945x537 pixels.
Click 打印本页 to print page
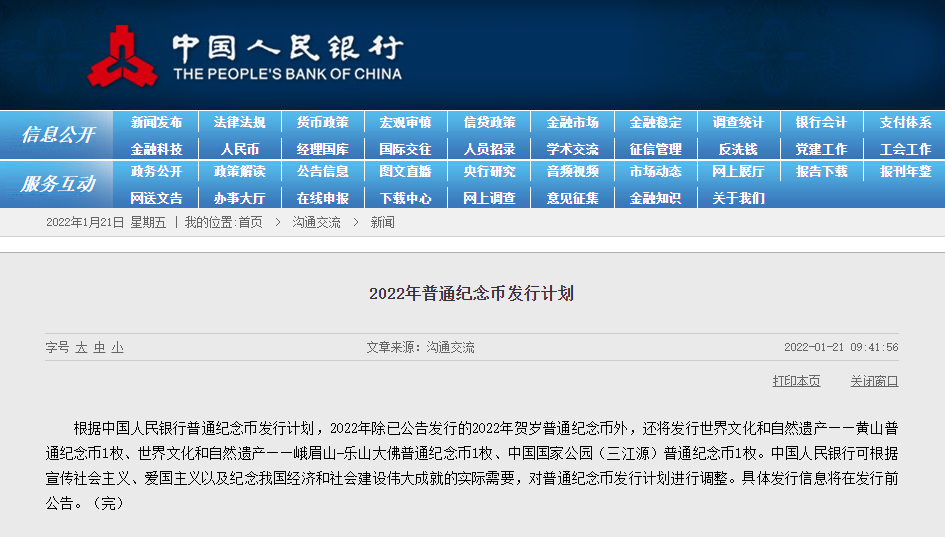(796, 381)
